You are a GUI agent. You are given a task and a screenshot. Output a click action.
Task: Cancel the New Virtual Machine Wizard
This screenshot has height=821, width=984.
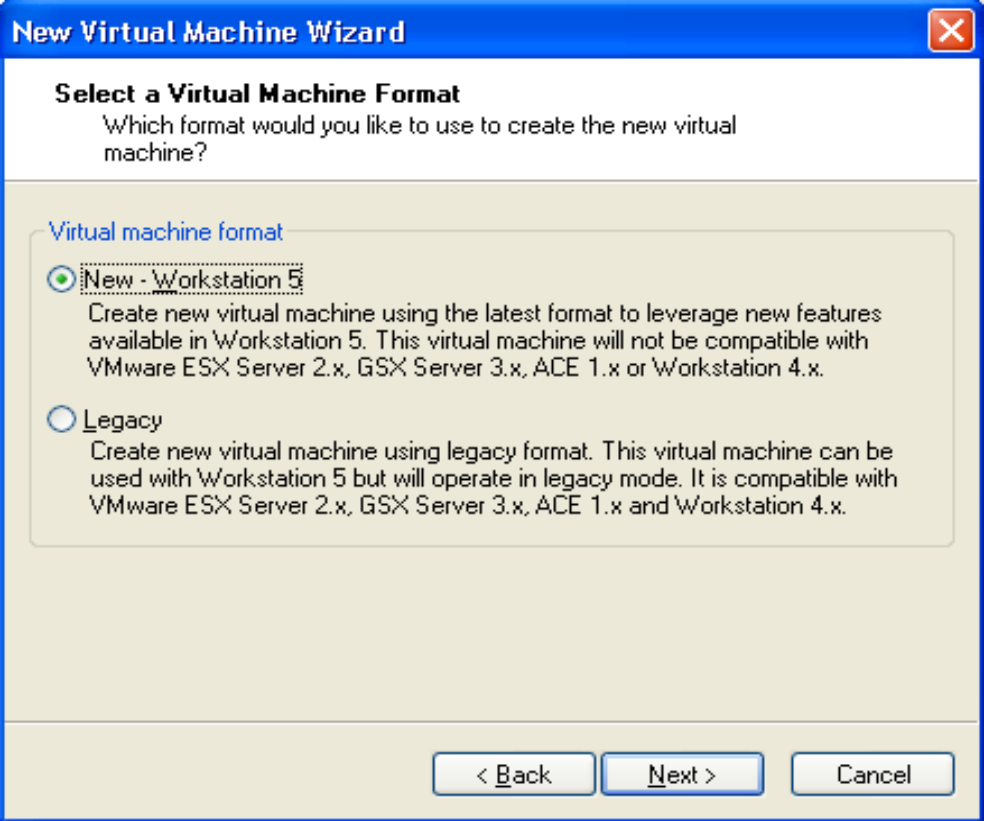click(872, 775)
